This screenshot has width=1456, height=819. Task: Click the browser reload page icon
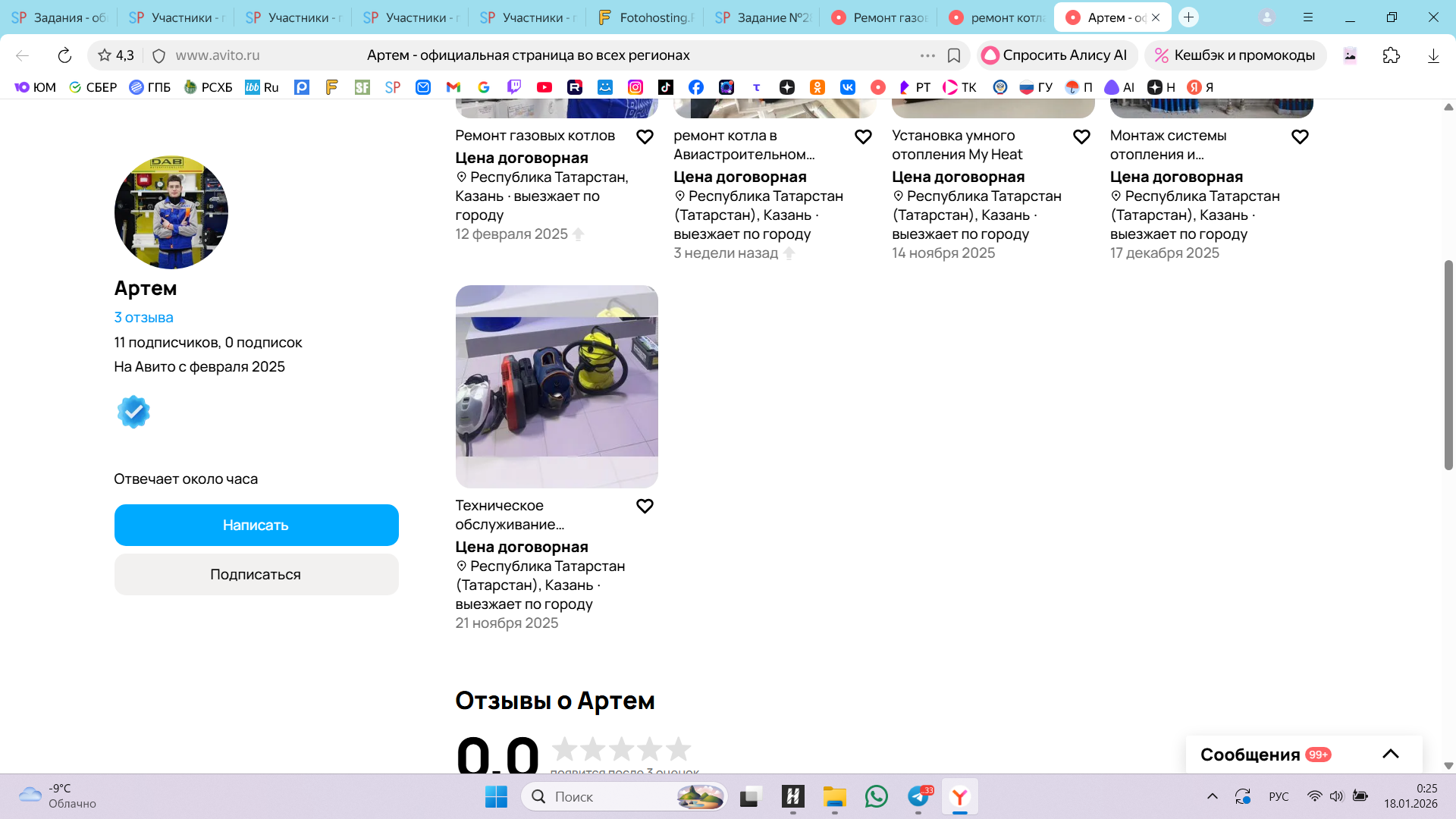pos(64,55)
